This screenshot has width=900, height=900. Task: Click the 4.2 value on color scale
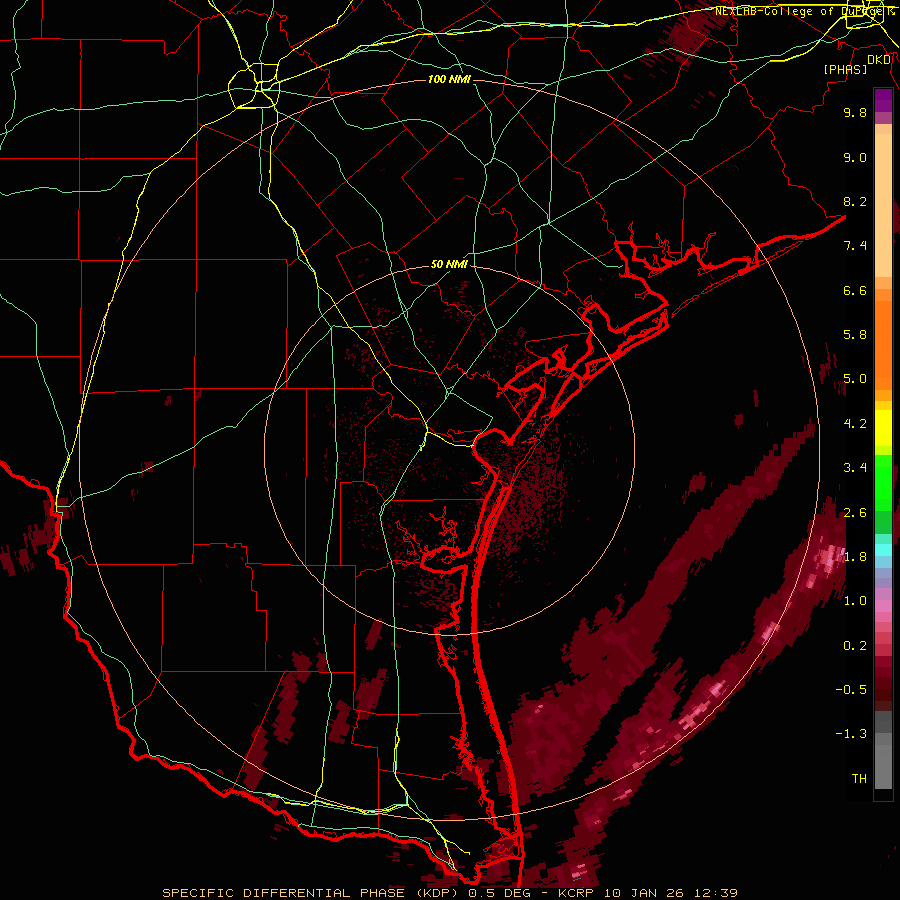[855, 424]
